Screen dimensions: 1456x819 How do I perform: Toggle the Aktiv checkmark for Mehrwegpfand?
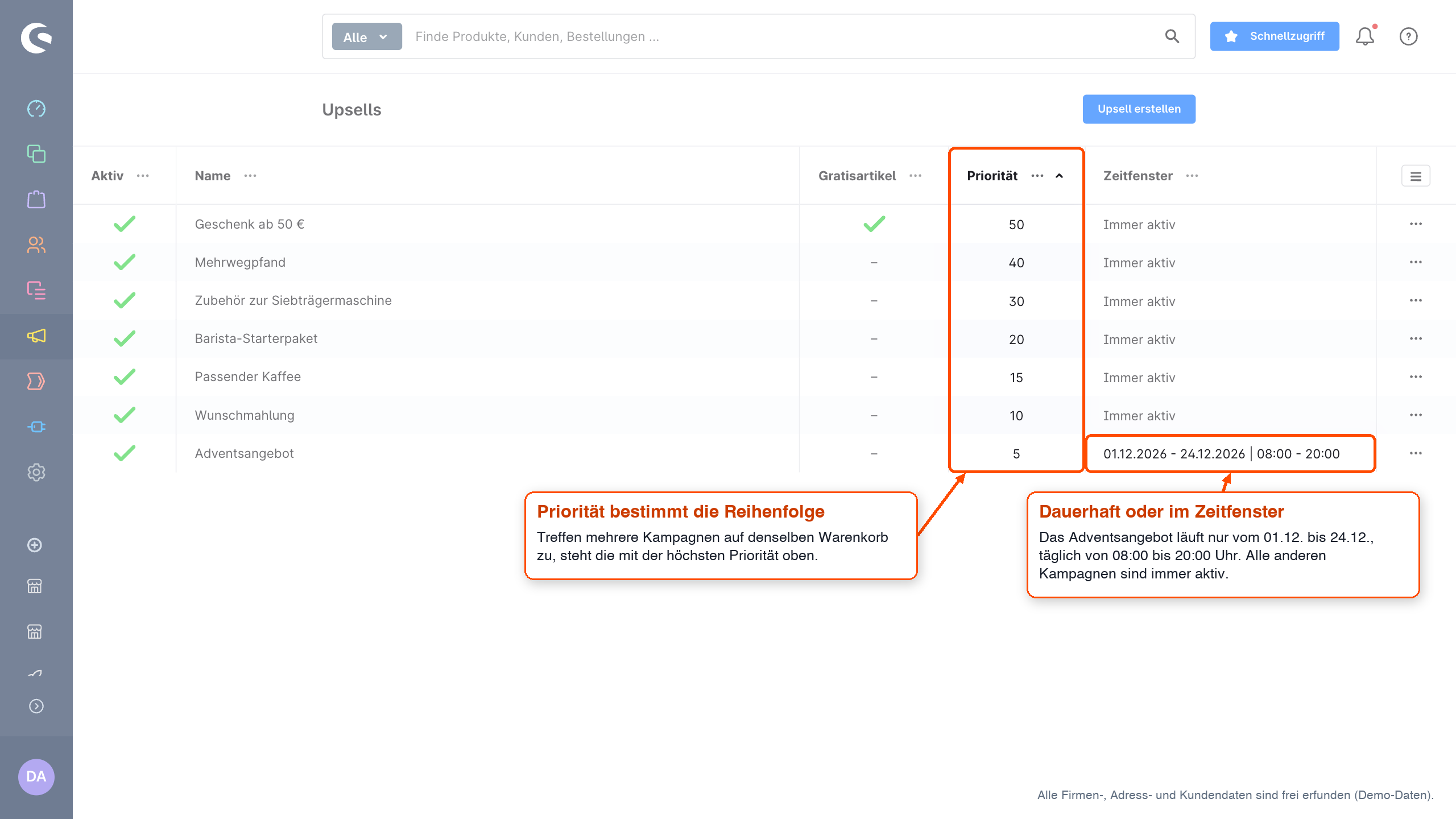[125, 262]
